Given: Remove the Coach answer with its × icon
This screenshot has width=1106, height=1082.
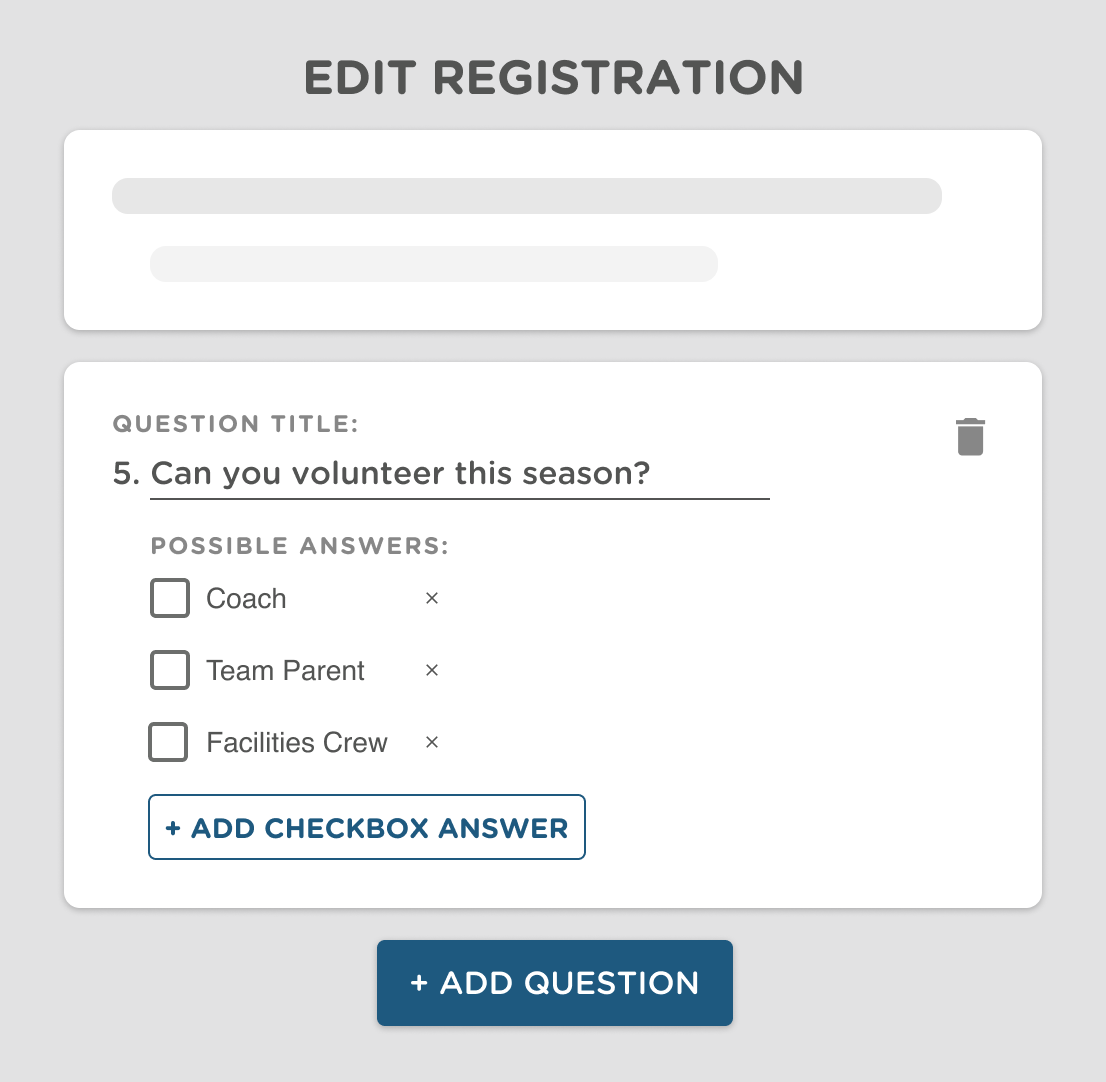Looking at the screenshot, I should click(x=432, y=598).
